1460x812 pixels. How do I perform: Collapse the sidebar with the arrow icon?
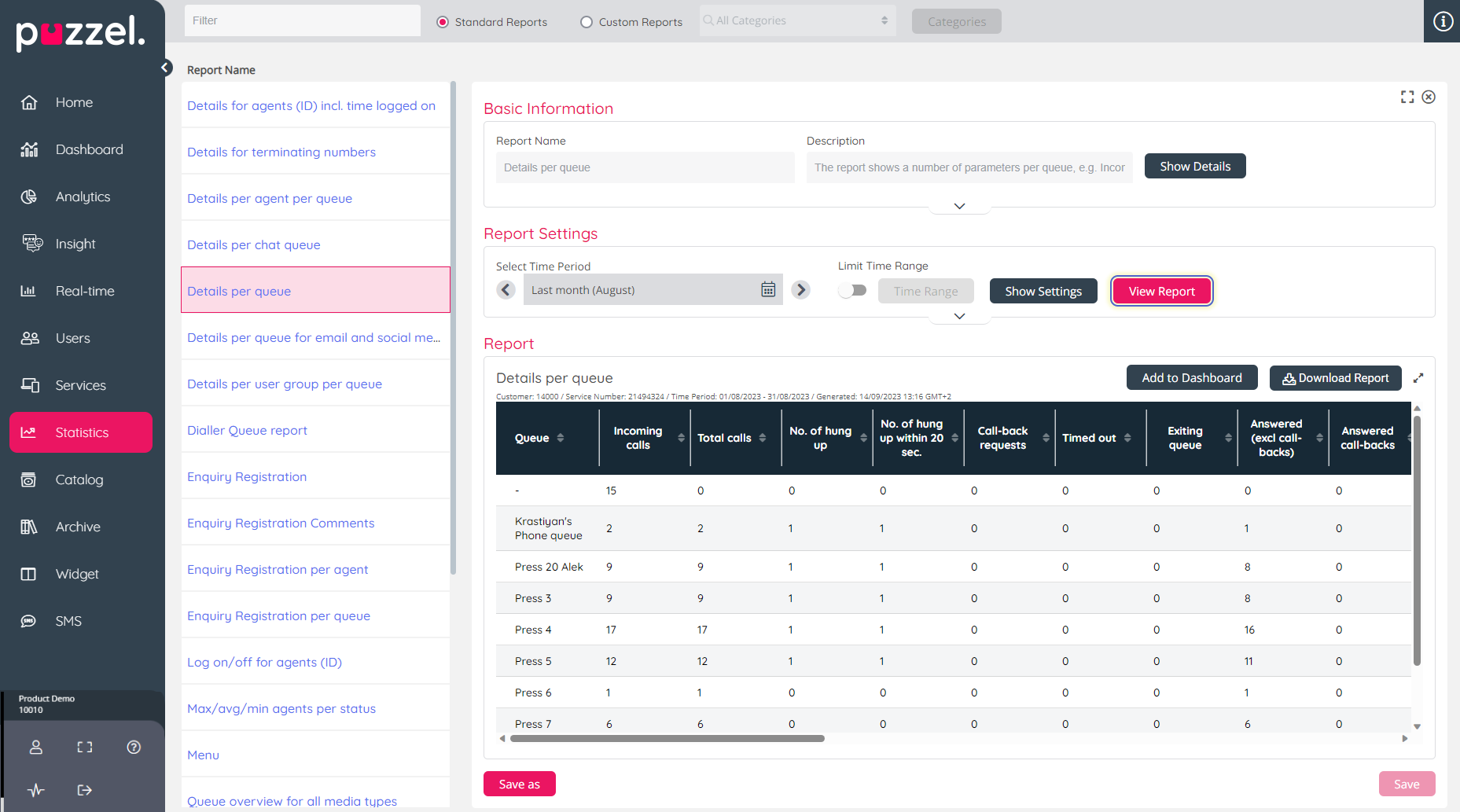pos(166,68)
